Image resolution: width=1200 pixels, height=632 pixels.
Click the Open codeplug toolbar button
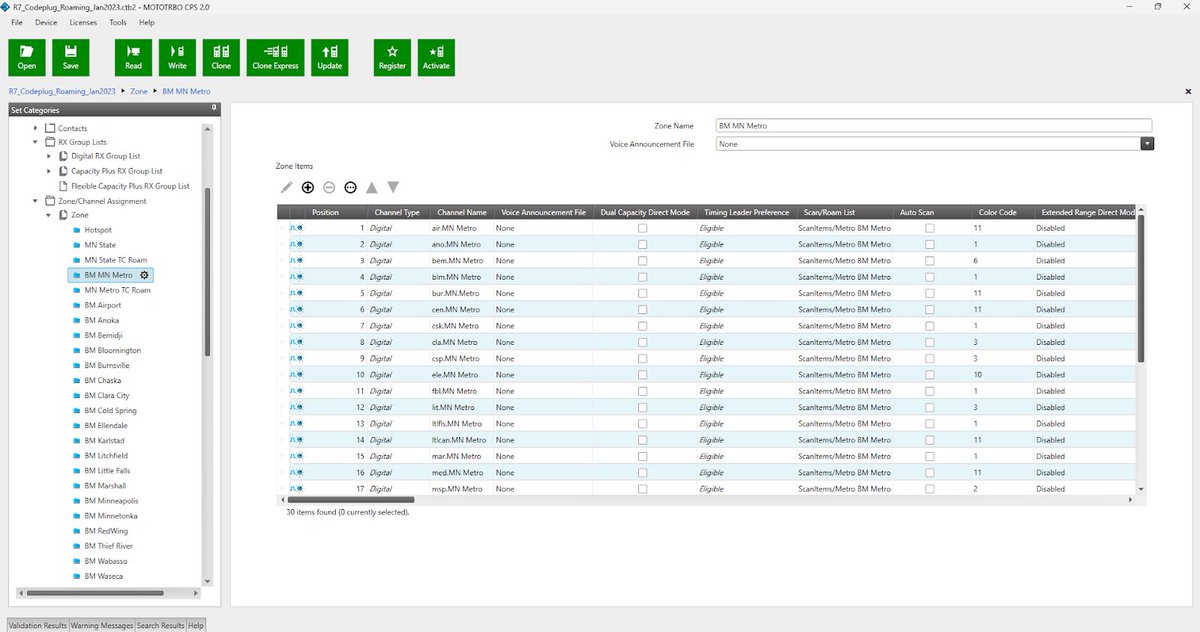point(27,57)
